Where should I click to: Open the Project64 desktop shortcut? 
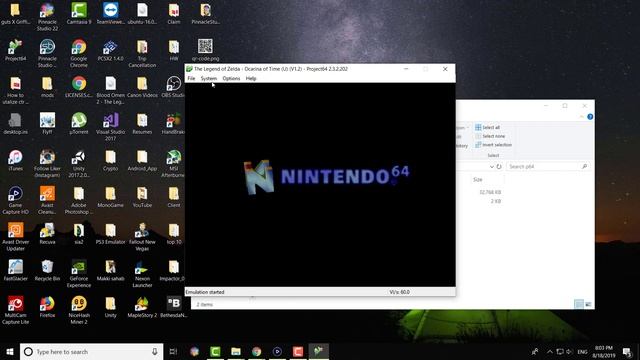tap(16, 50)
